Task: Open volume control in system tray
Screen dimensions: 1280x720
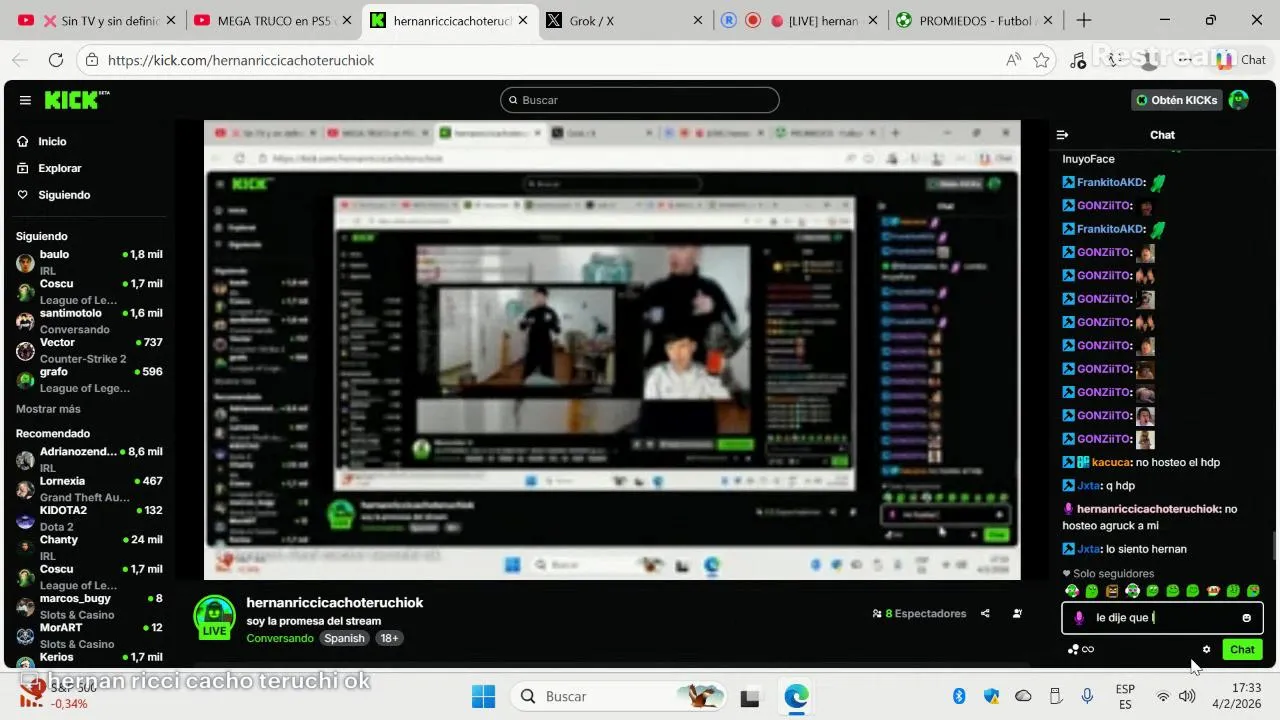Action: (x=1187, y=696)
